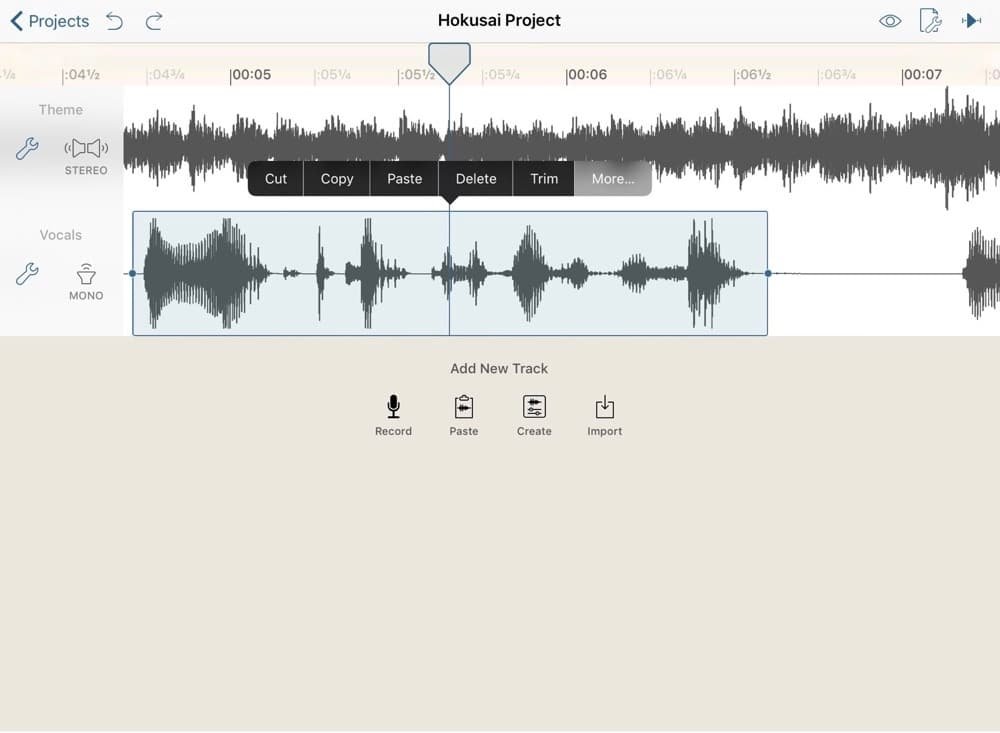1000x733 pixels.
Task: Click the 00:06 mark on timeline ruler
Action: point(586,75)
